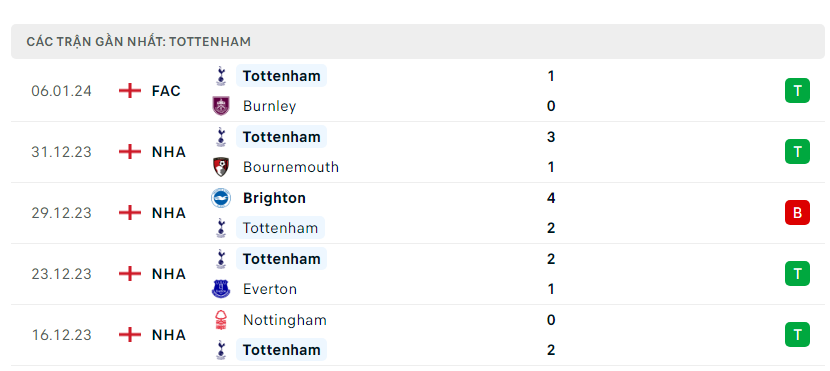The height and width of the screenshot is (371, 830).
Task: Click the Everton club crest
Action: point(221,289)
